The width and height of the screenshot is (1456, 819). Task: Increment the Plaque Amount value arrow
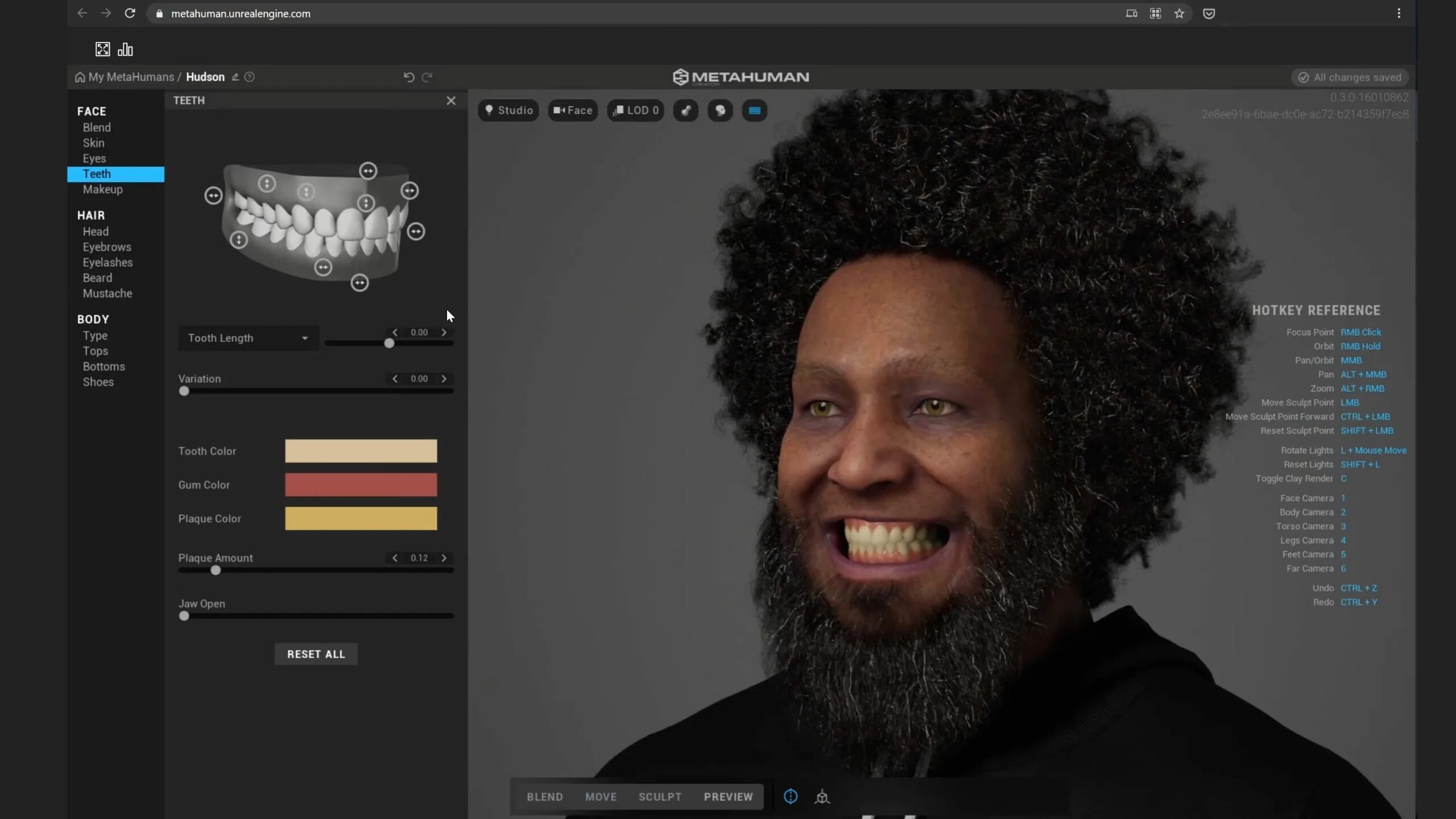[x=444, y=558]
